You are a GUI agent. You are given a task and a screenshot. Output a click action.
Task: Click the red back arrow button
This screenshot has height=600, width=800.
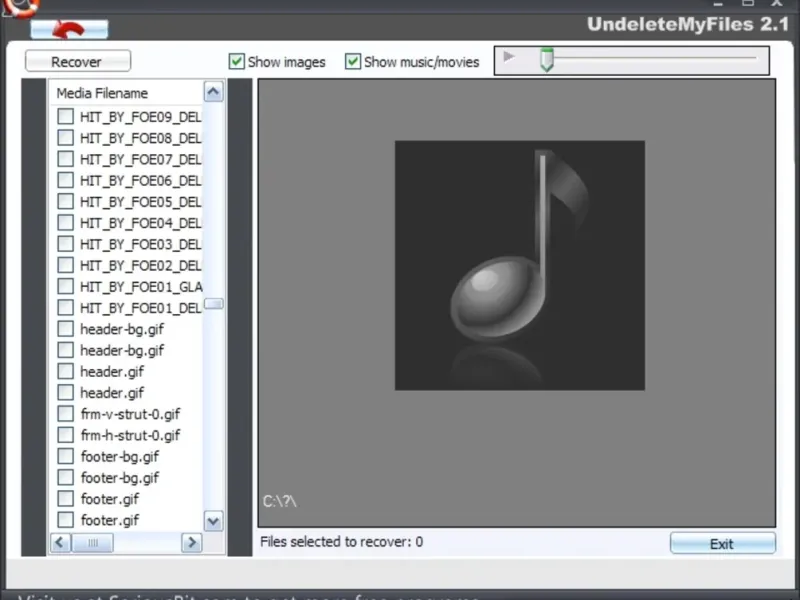click(69, 30)
